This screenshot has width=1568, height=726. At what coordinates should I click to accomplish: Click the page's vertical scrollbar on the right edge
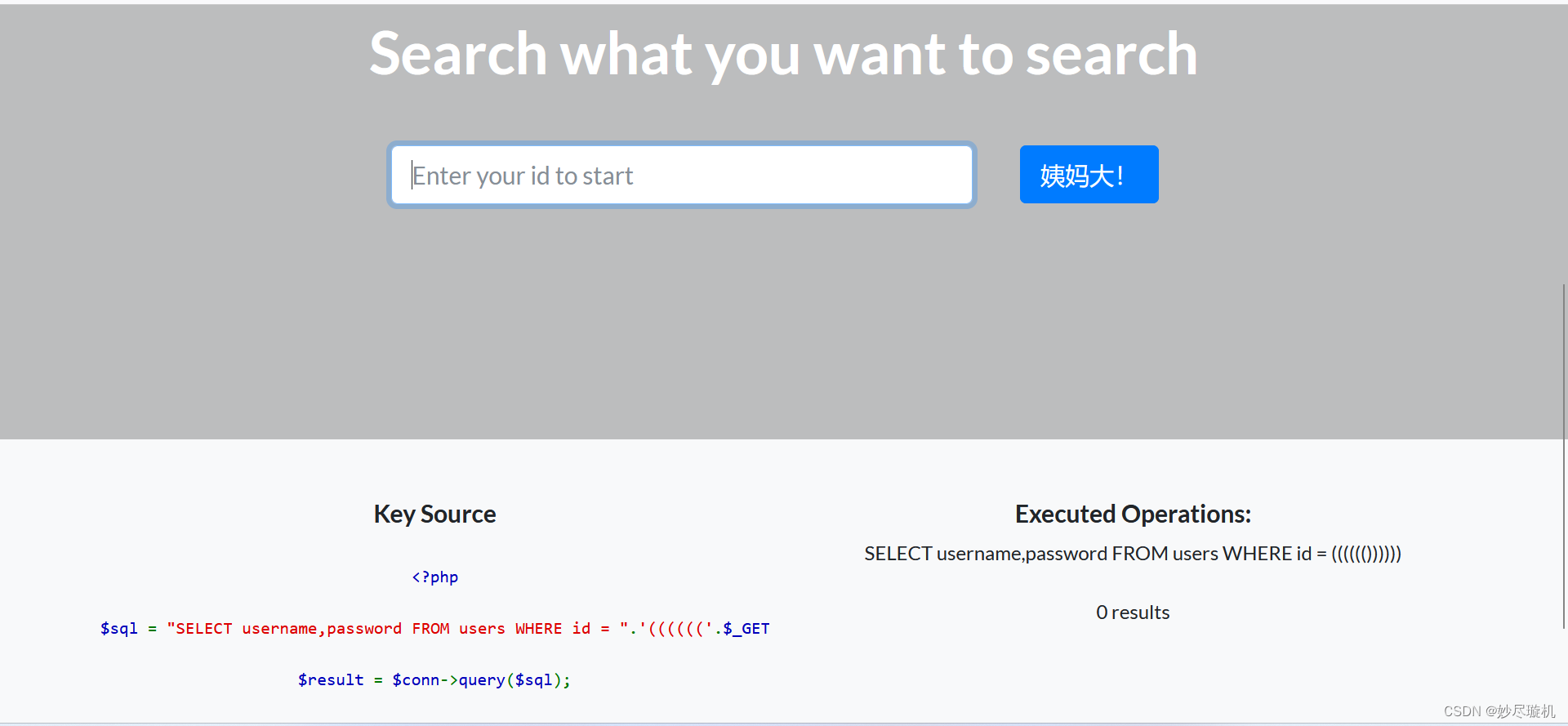pos(1563,456)
